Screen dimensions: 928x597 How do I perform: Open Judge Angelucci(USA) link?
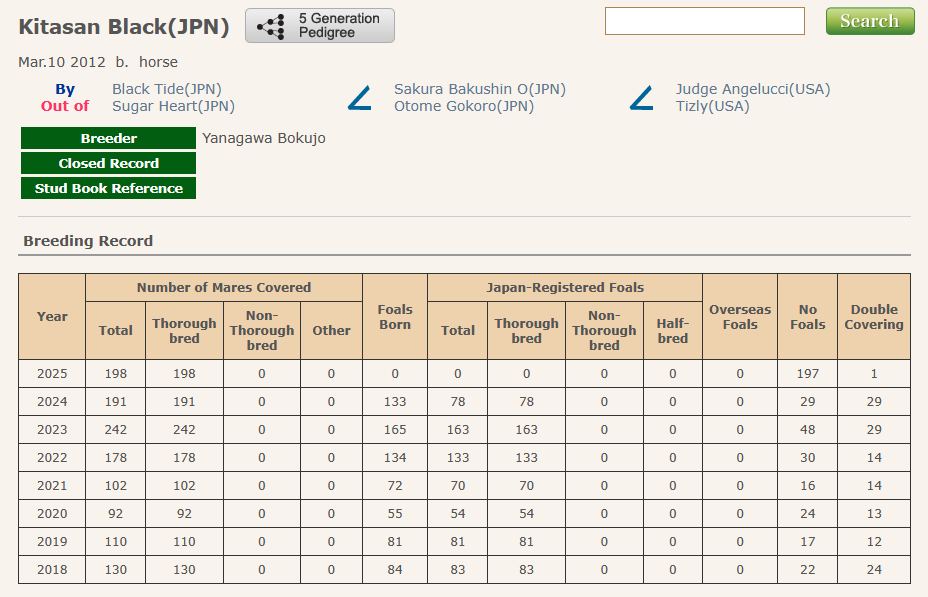753,89
